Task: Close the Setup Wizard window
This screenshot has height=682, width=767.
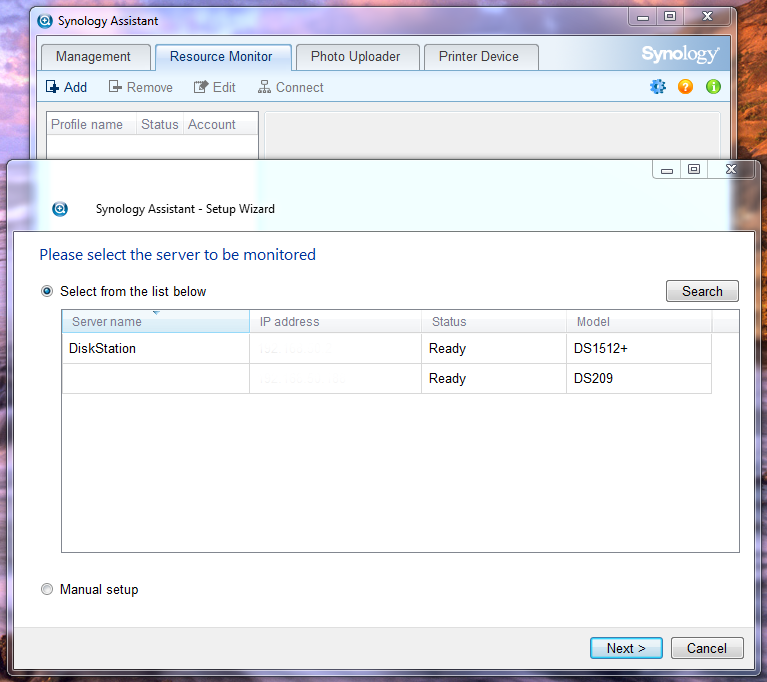Action: 731,169
